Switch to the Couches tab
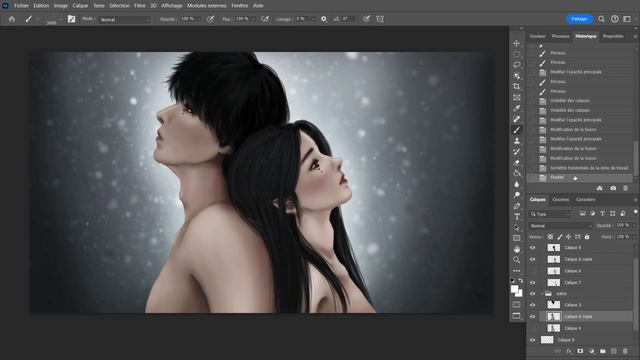 pos(560,200)
